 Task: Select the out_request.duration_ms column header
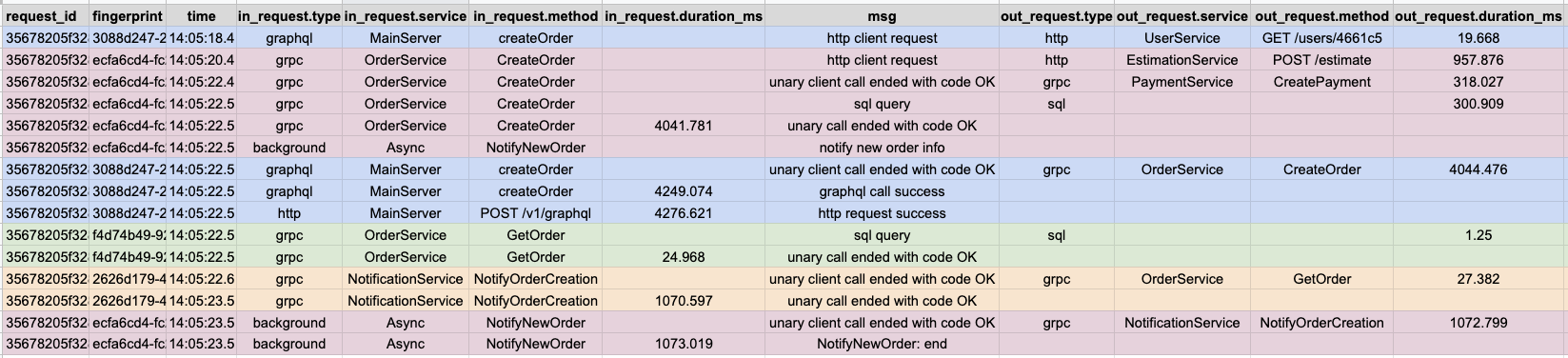click(x=1479, y=16)
